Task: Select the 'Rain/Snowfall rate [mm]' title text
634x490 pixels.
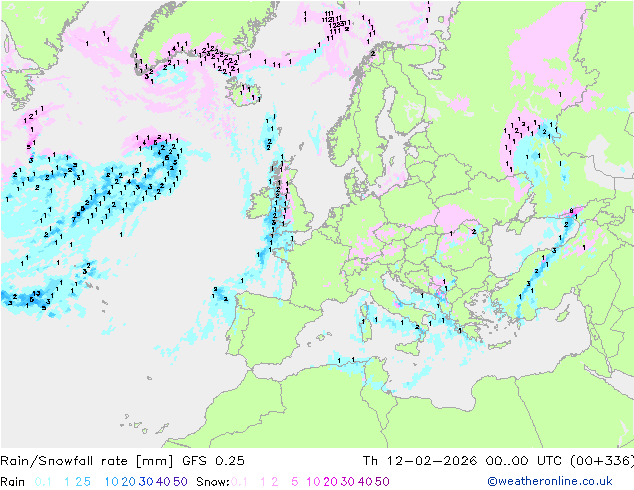Action: [87, 461]
